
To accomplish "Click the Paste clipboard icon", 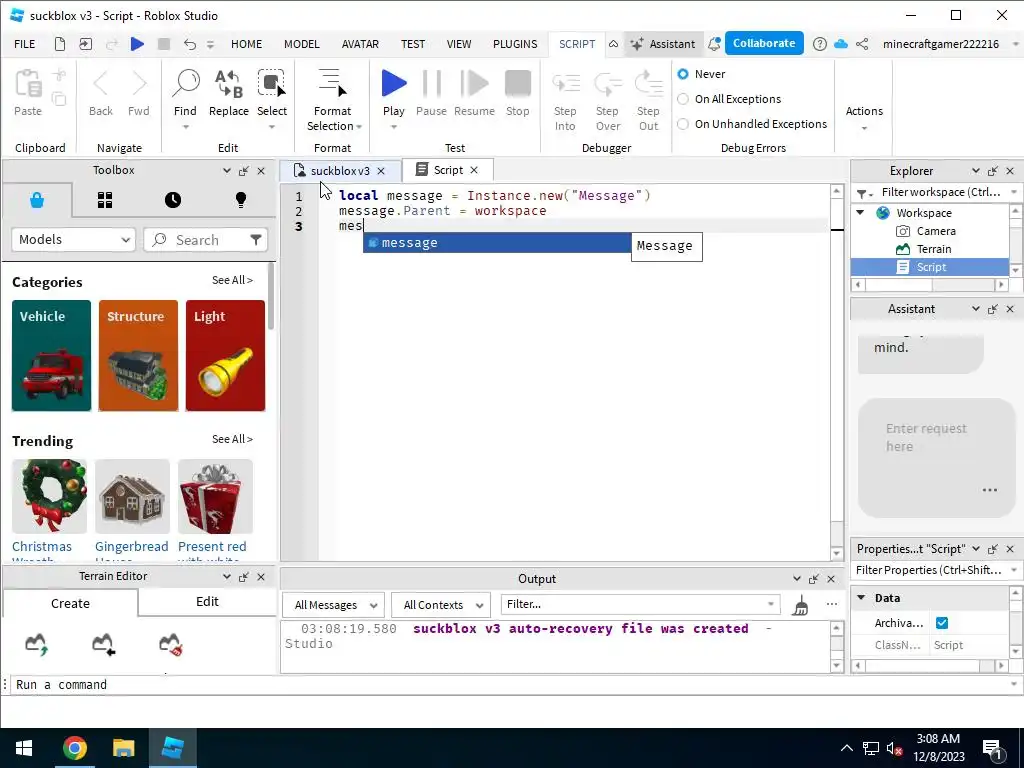I will pos(28,84).
